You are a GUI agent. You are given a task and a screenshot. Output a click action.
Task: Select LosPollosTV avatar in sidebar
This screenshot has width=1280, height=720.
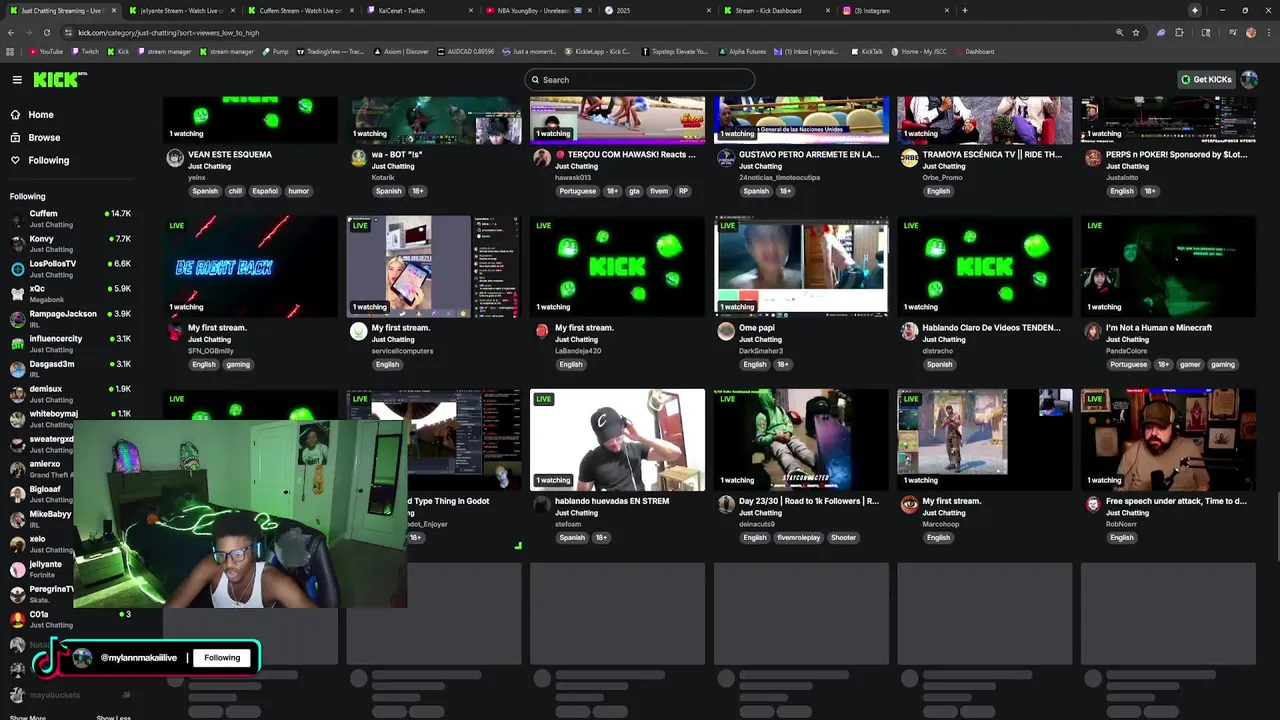tap(18, 269)
